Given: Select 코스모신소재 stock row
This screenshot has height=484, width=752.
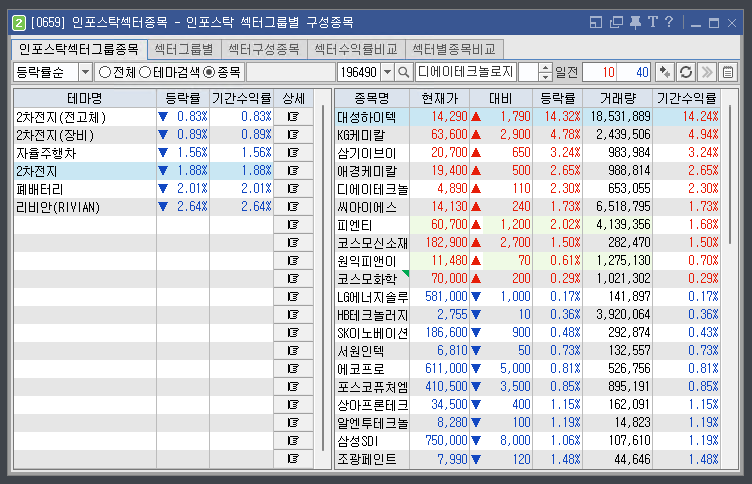Looking at the screenshot, I should (x=528, y=243).
